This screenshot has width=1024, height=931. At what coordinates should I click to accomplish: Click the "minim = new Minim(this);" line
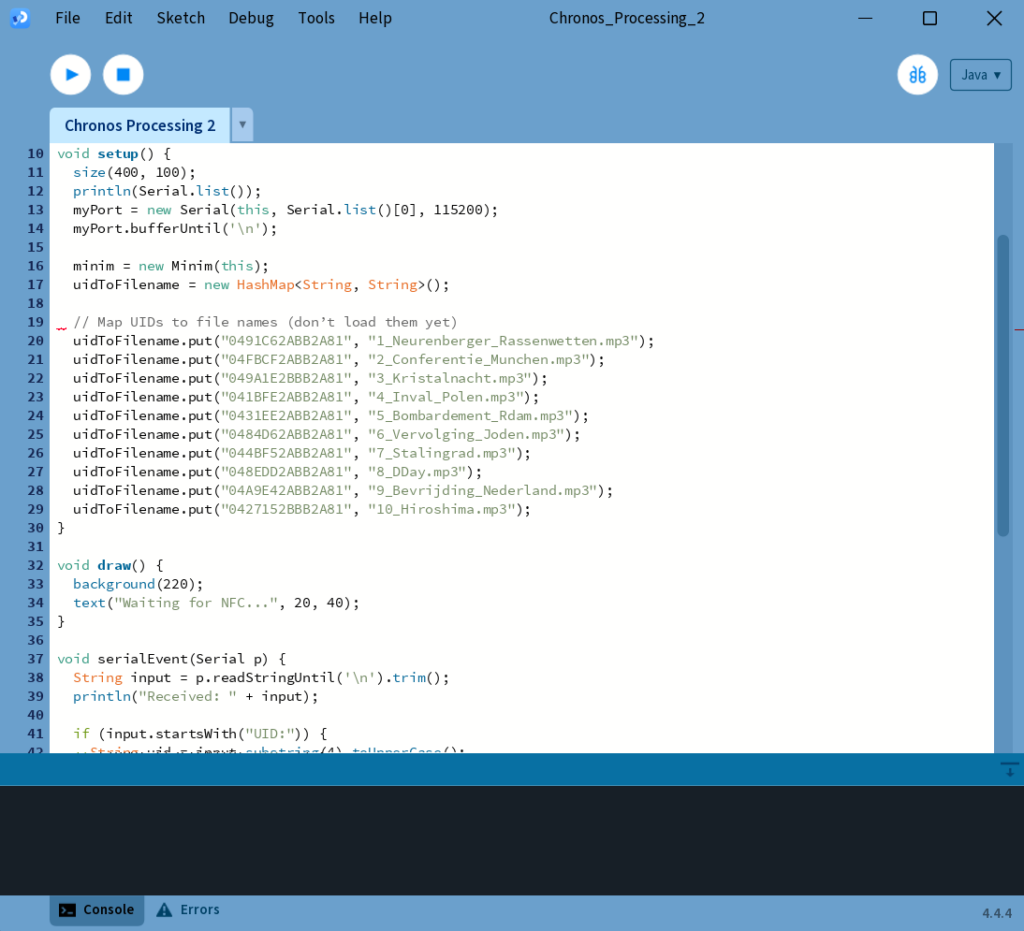pyautogui.click(x=170, y=266)
